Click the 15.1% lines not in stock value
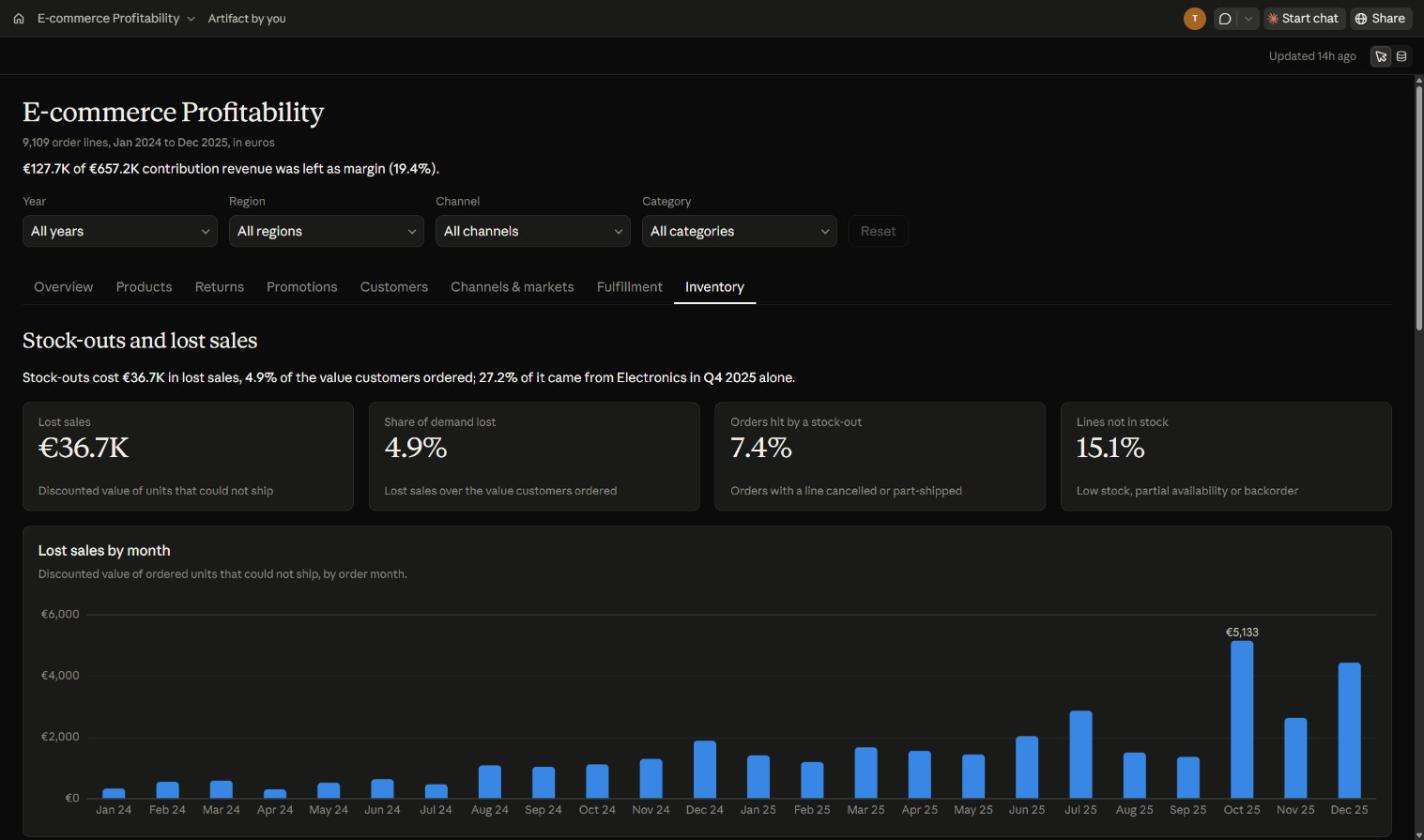Image resolution: width=1424 pixels, height=840 pixels. click(x=1110, y=448)
